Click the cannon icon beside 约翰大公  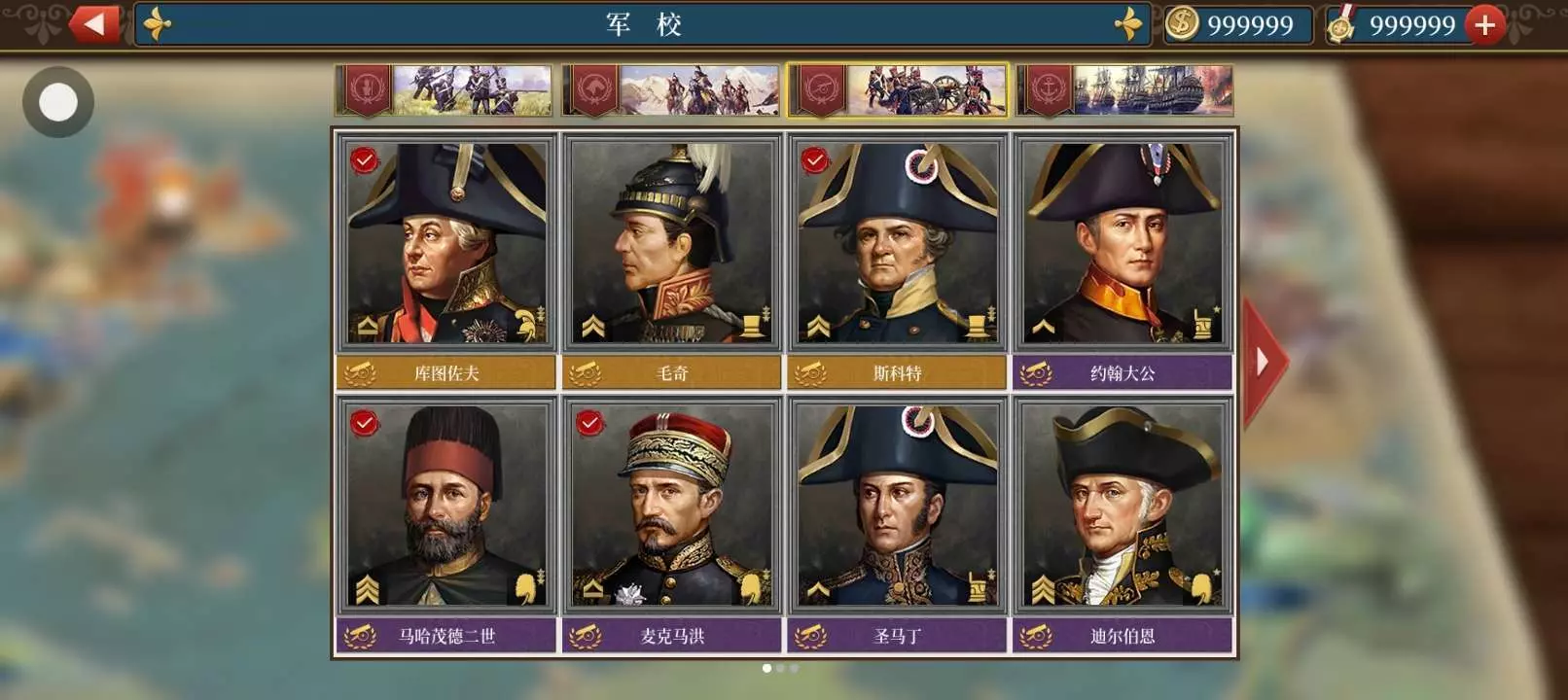click(1035, 373)
